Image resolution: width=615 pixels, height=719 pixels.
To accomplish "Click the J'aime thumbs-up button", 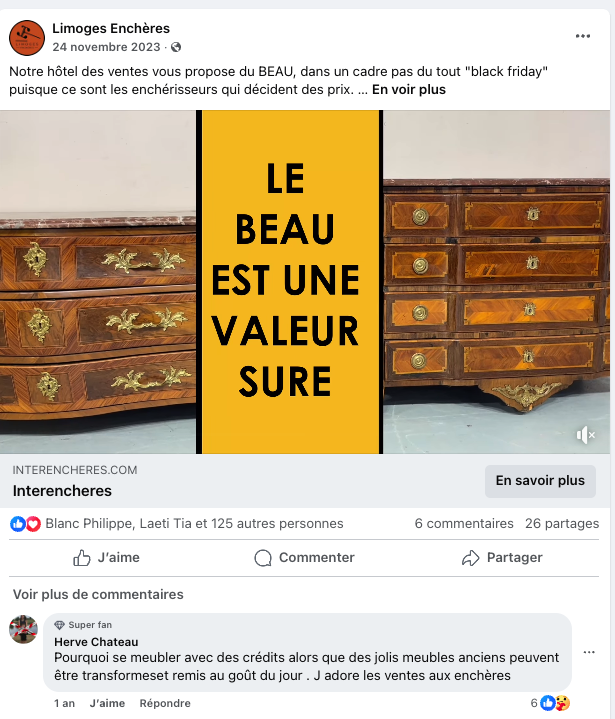I will (x=106, y=558).
